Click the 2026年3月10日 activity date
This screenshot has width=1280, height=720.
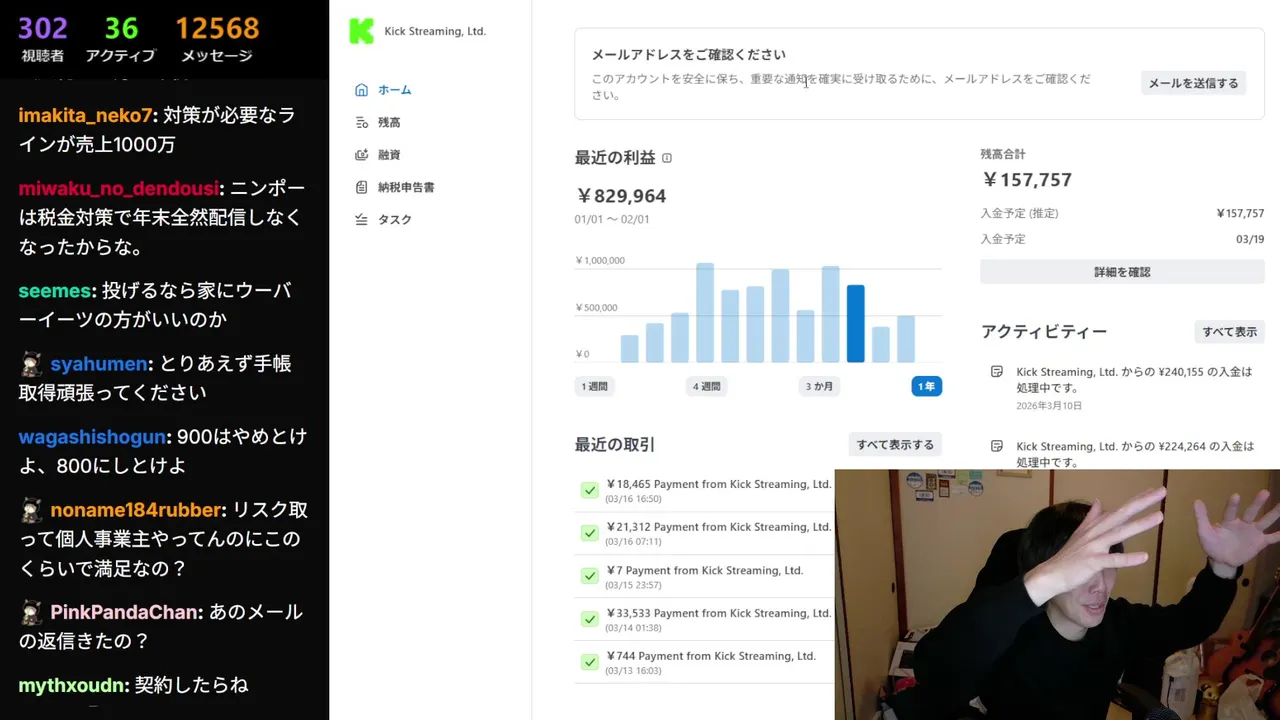click(x=1049, y=406)
